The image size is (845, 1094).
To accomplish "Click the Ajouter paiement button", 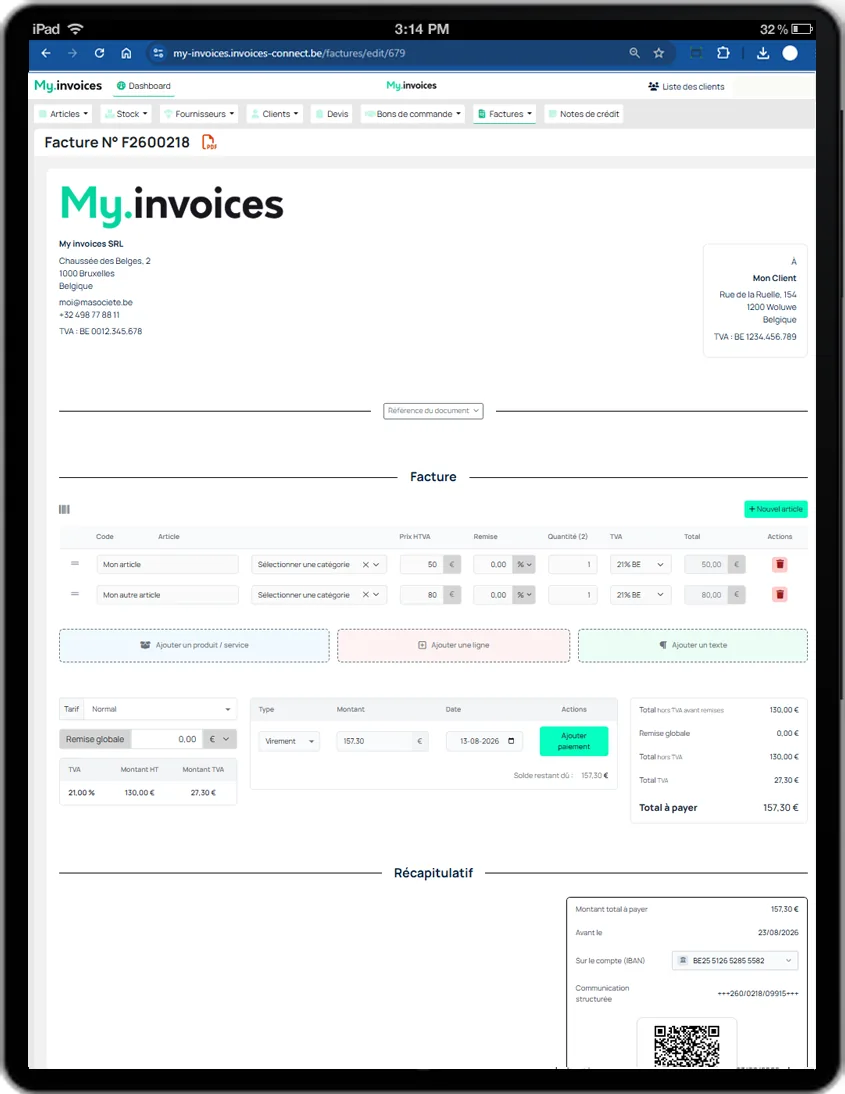I will coord(574,741).
